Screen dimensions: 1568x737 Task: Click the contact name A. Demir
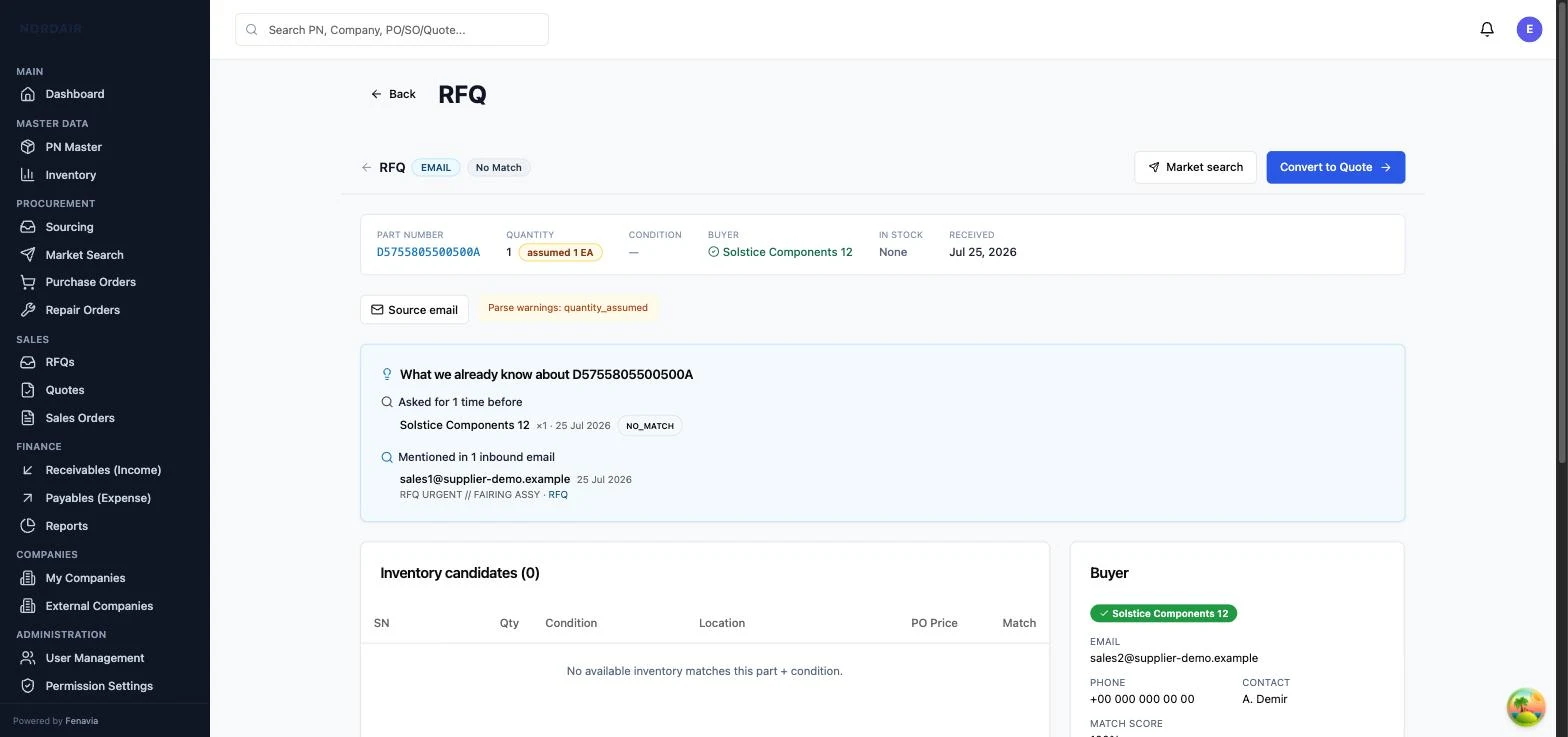pyautogui.click(x=1265, y=699)
